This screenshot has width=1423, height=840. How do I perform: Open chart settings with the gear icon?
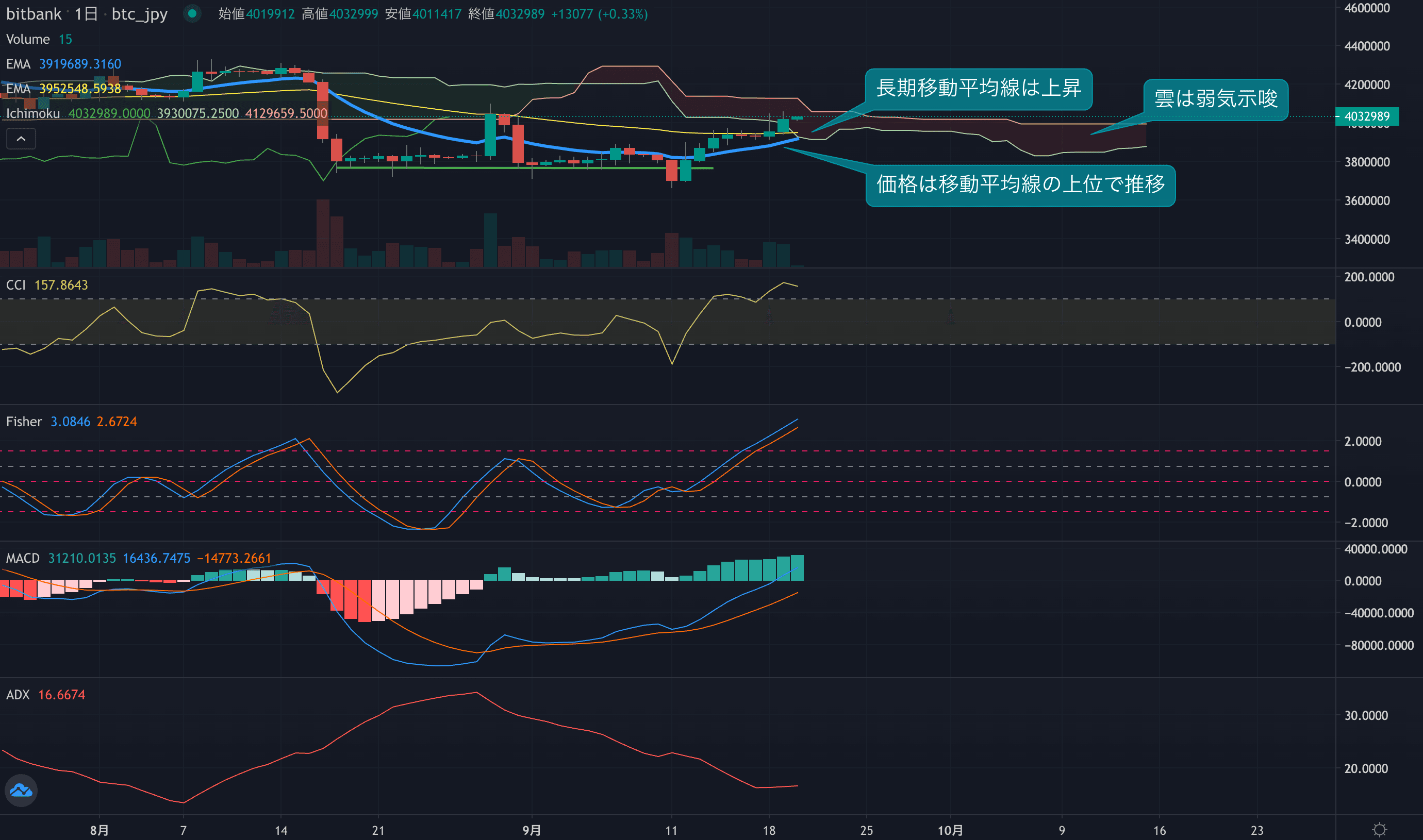pos(1379,830)
